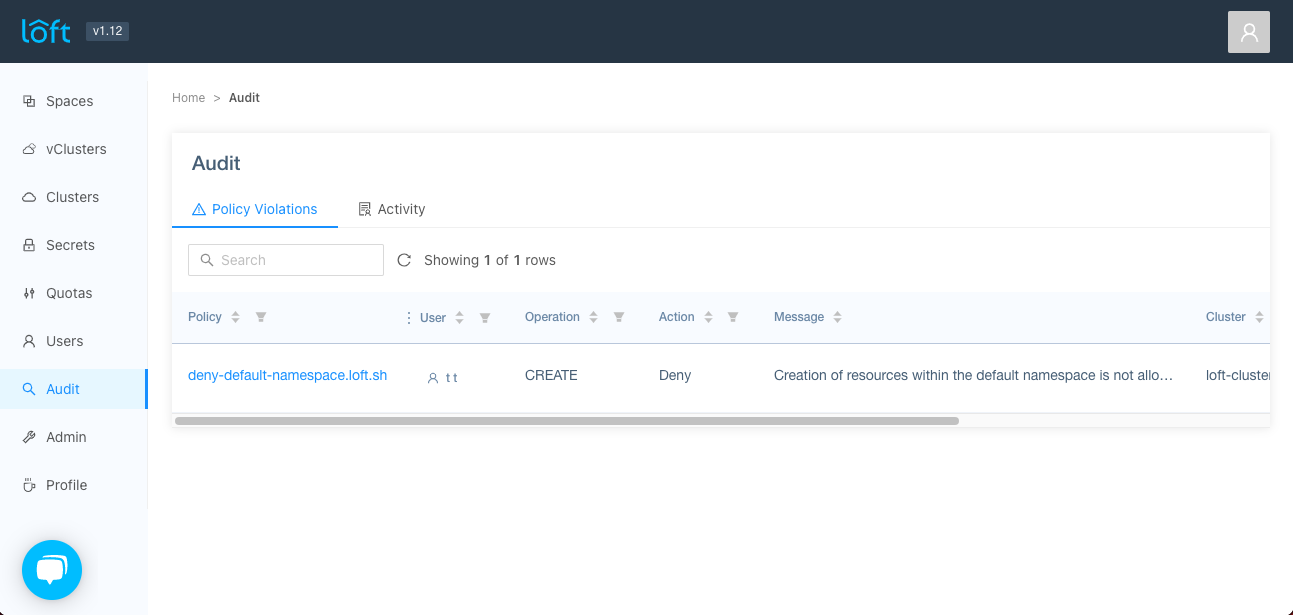Open deny-default-namespace.loft.sh policy link
The height and width of the screenshot is (615, 1293).
coord(287,376)
